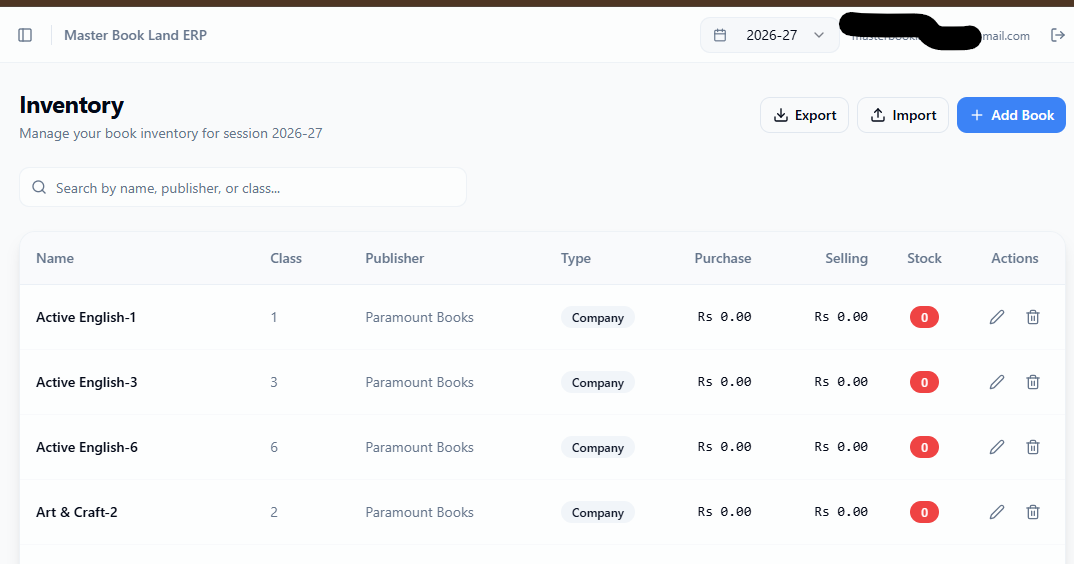The height and width of the screenshot is (564, 1074).
Task: Click Paramount Books in Active English-3 row
Action: click(x=419, y=382)
